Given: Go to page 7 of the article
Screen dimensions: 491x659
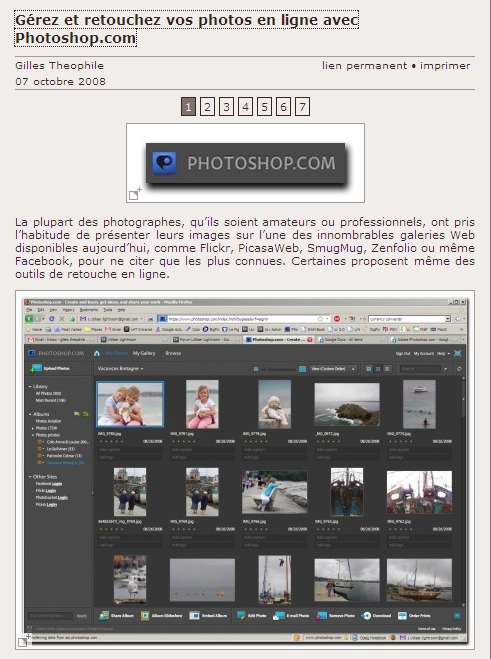Looking at the screenshot, I should [x=302, y=107].
